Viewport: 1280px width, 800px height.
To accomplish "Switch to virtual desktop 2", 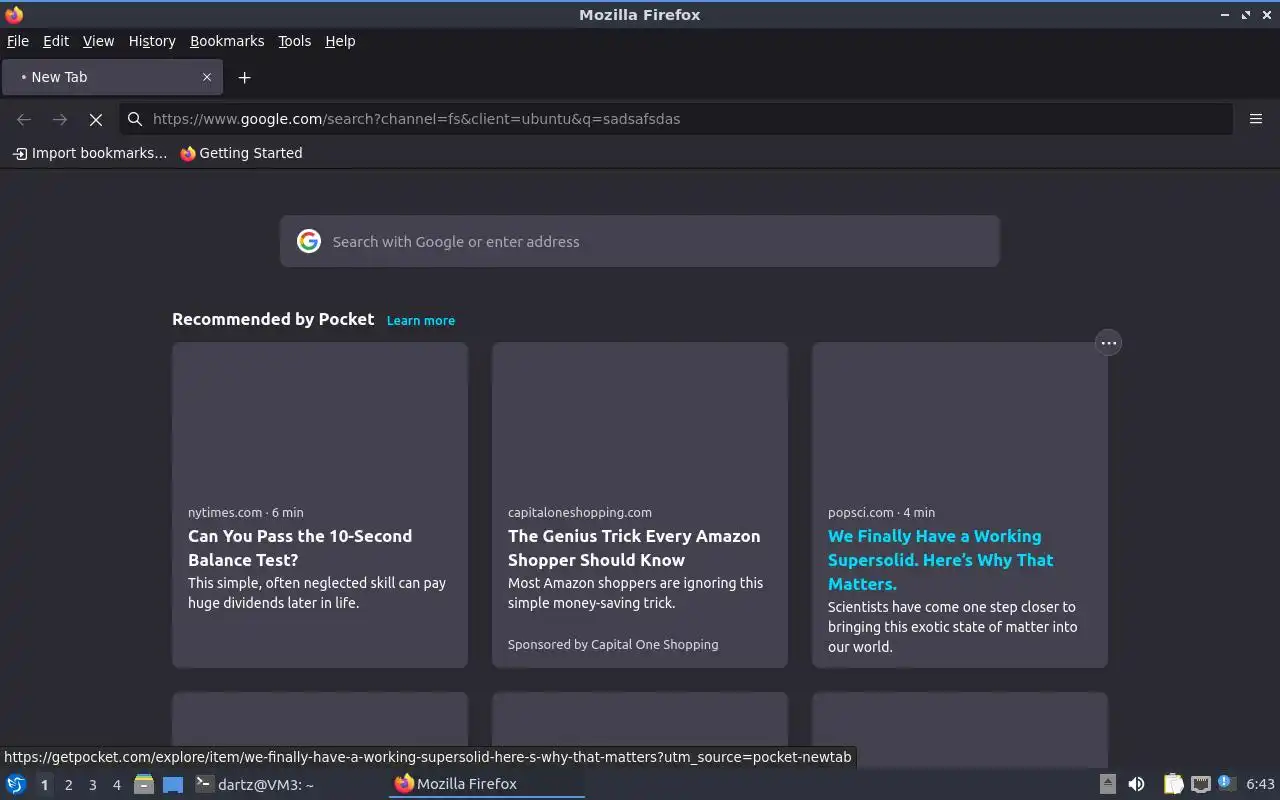I will pos(68,785).
